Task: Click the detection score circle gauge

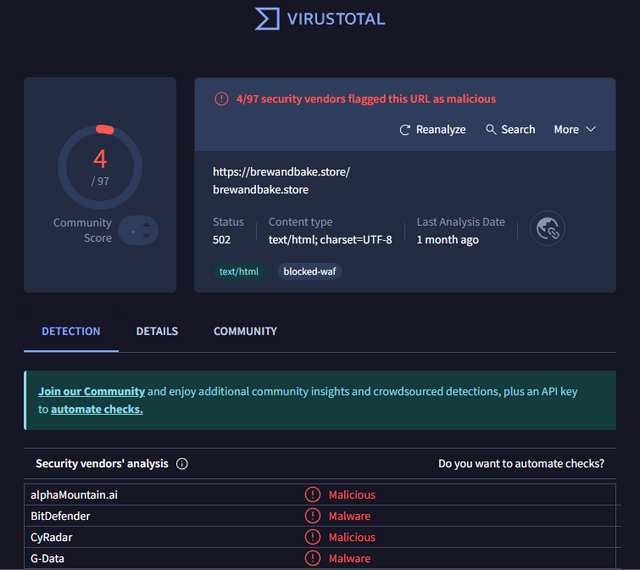Action: [100, 167]
